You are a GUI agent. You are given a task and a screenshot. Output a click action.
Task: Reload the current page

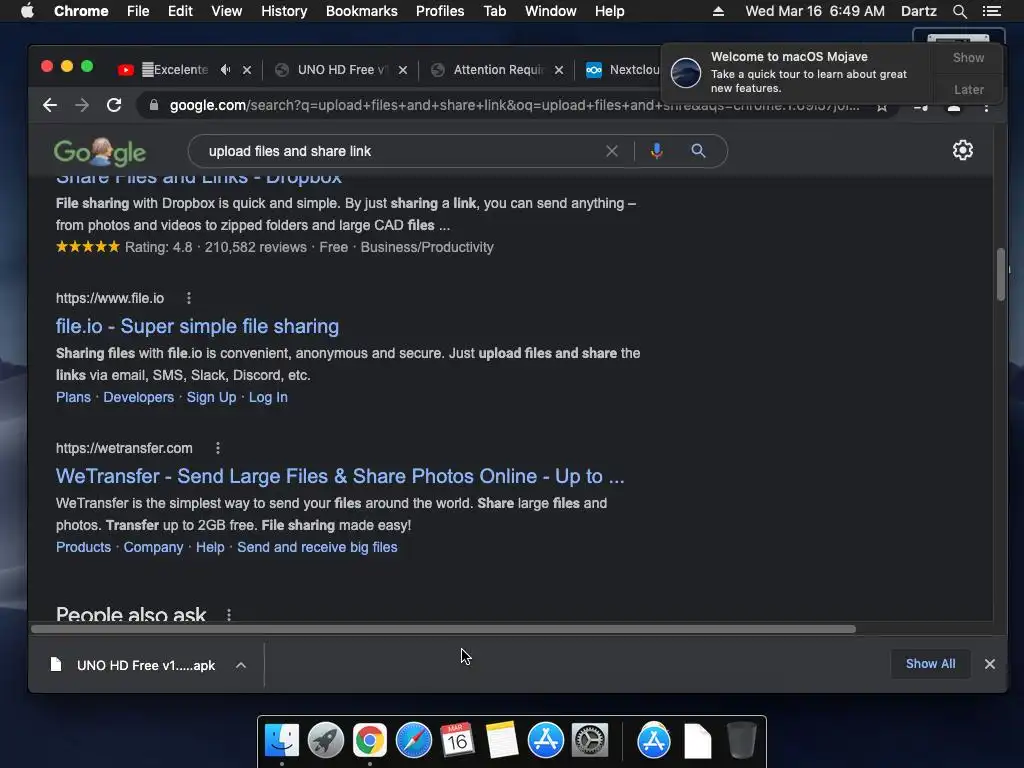(114, 105)
